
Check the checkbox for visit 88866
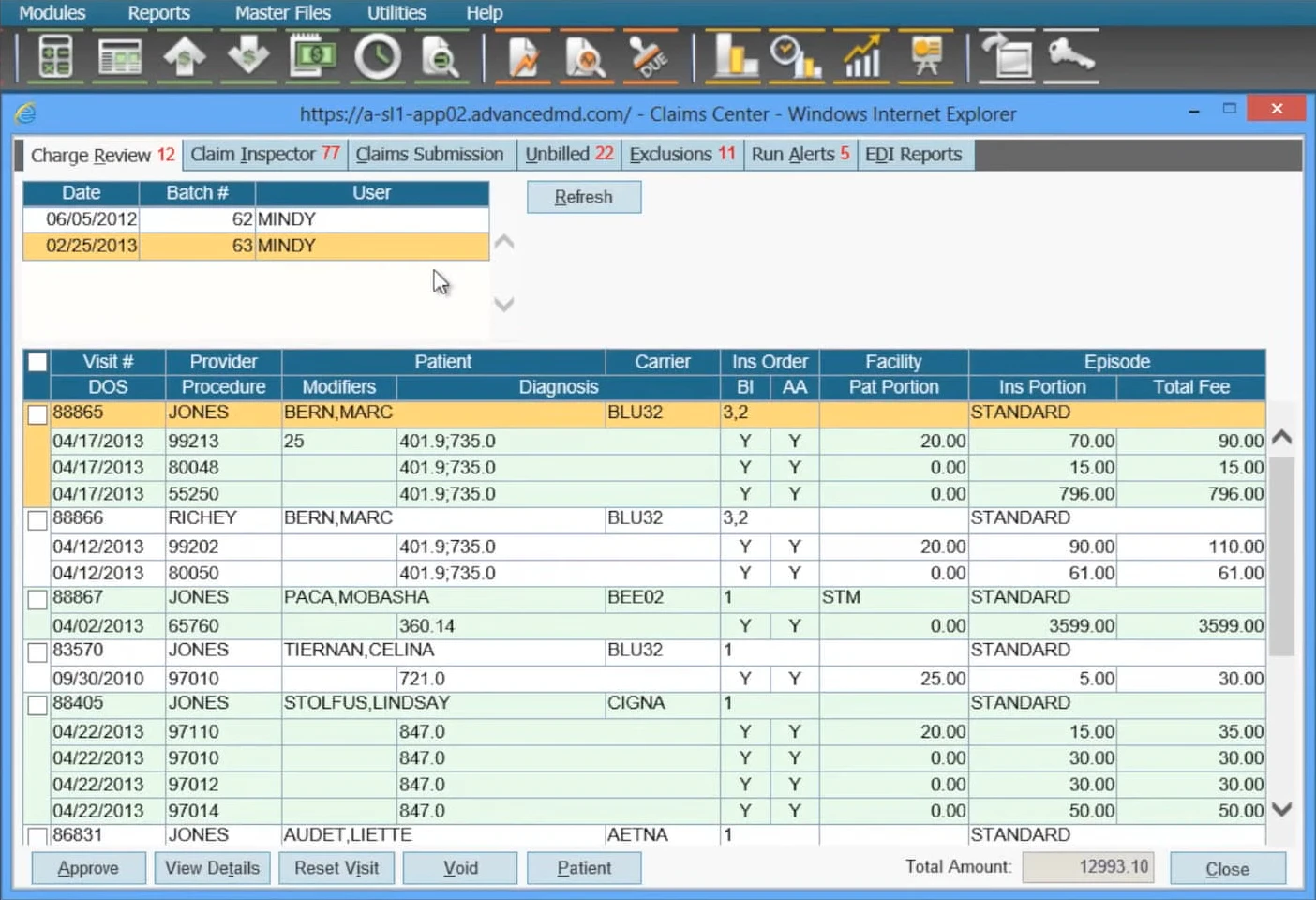tap(37, 518)
